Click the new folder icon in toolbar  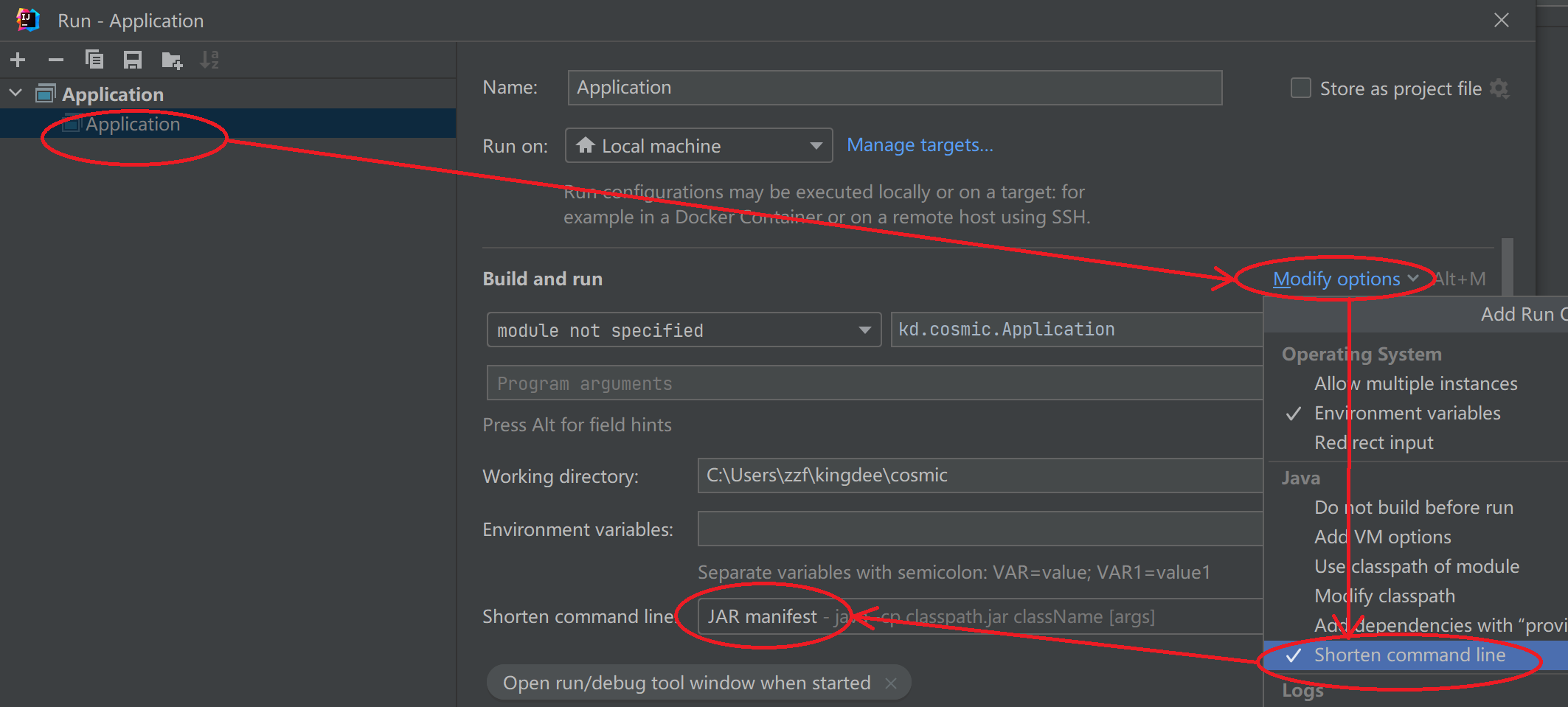[172, 60]
